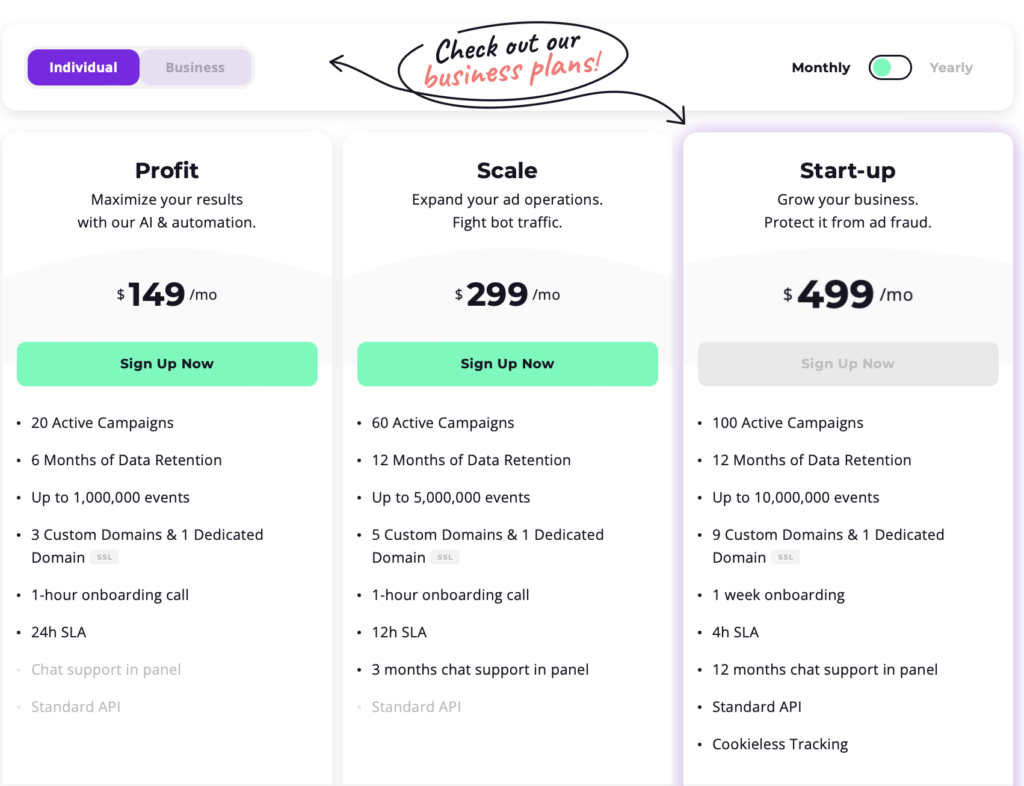Switch to the Business plans tab
1024x786 pixels.
[x=195, y=67]
